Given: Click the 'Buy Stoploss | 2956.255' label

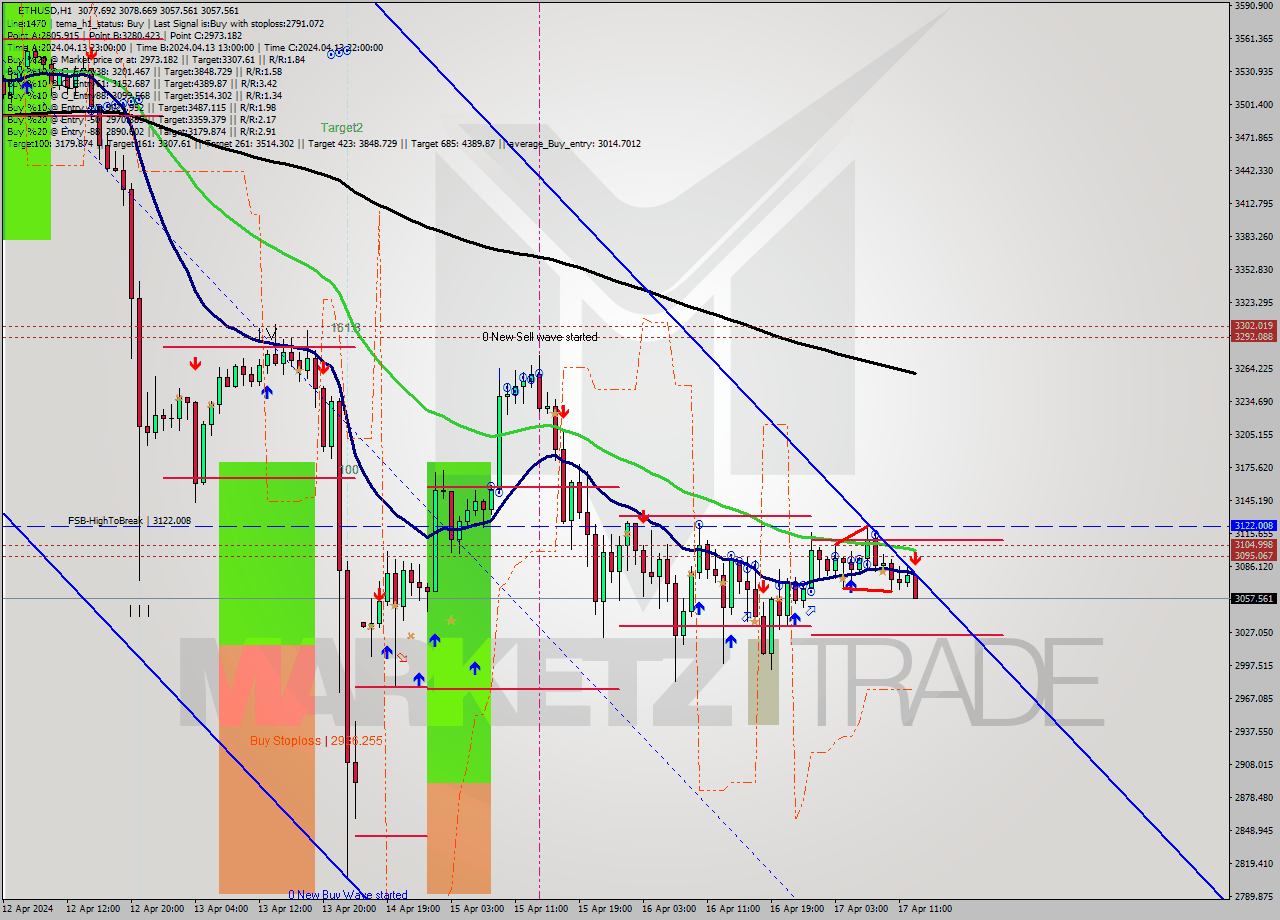Looking at the screenshot, I should coord(317,741).
